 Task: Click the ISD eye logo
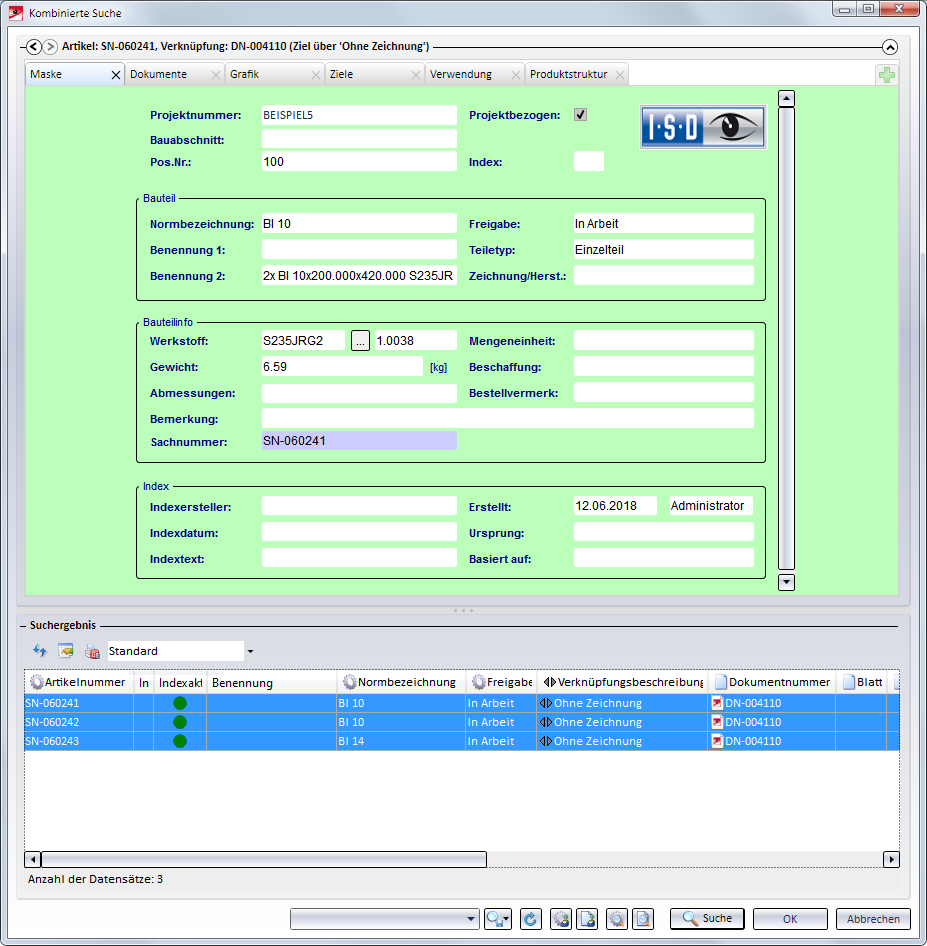703,127
